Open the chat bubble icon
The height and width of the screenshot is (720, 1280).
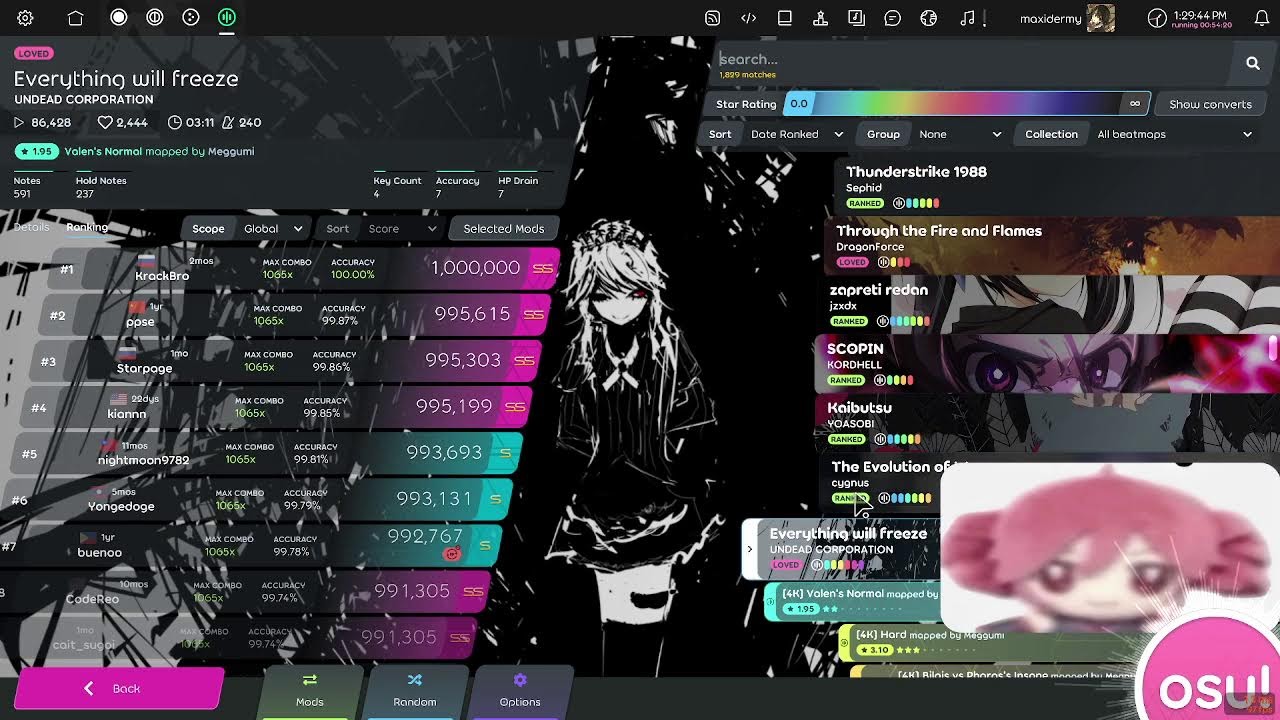892,18
